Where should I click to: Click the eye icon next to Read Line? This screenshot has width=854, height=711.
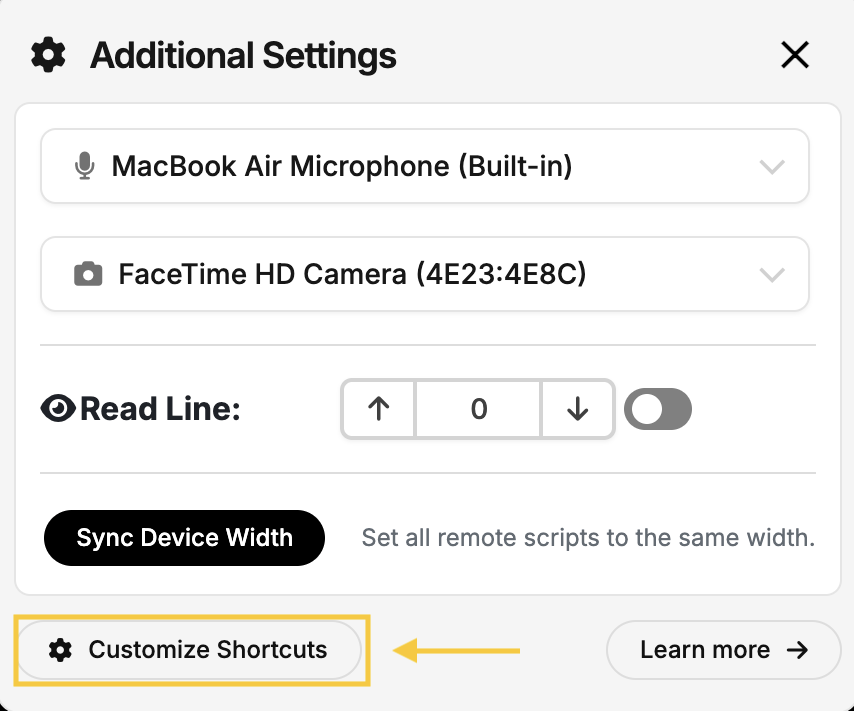(x=59, y=409)
